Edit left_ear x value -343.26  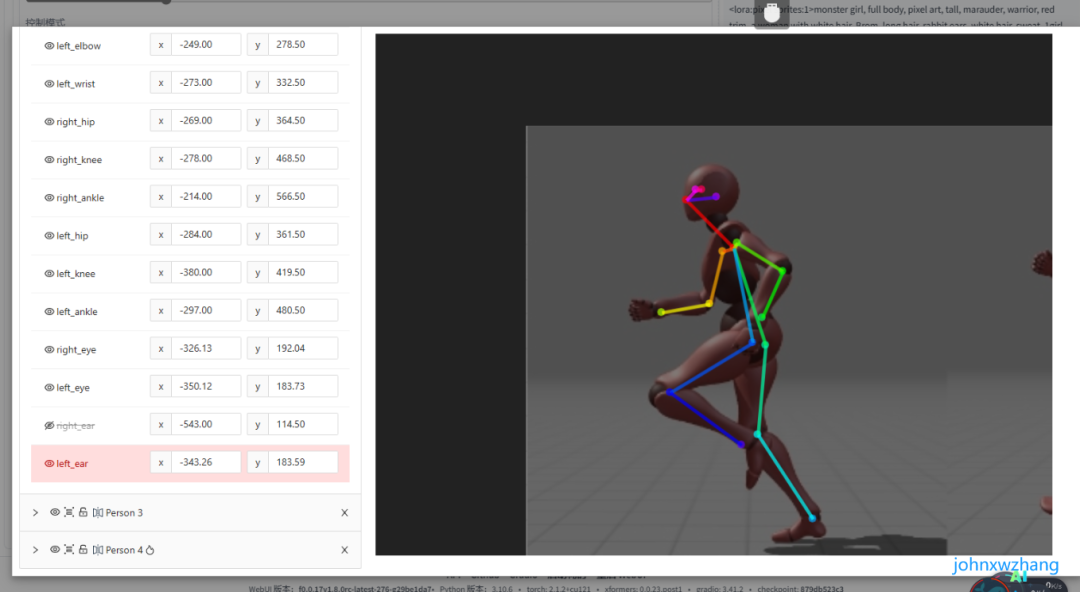pyautogui.click(x=206, y=462)
